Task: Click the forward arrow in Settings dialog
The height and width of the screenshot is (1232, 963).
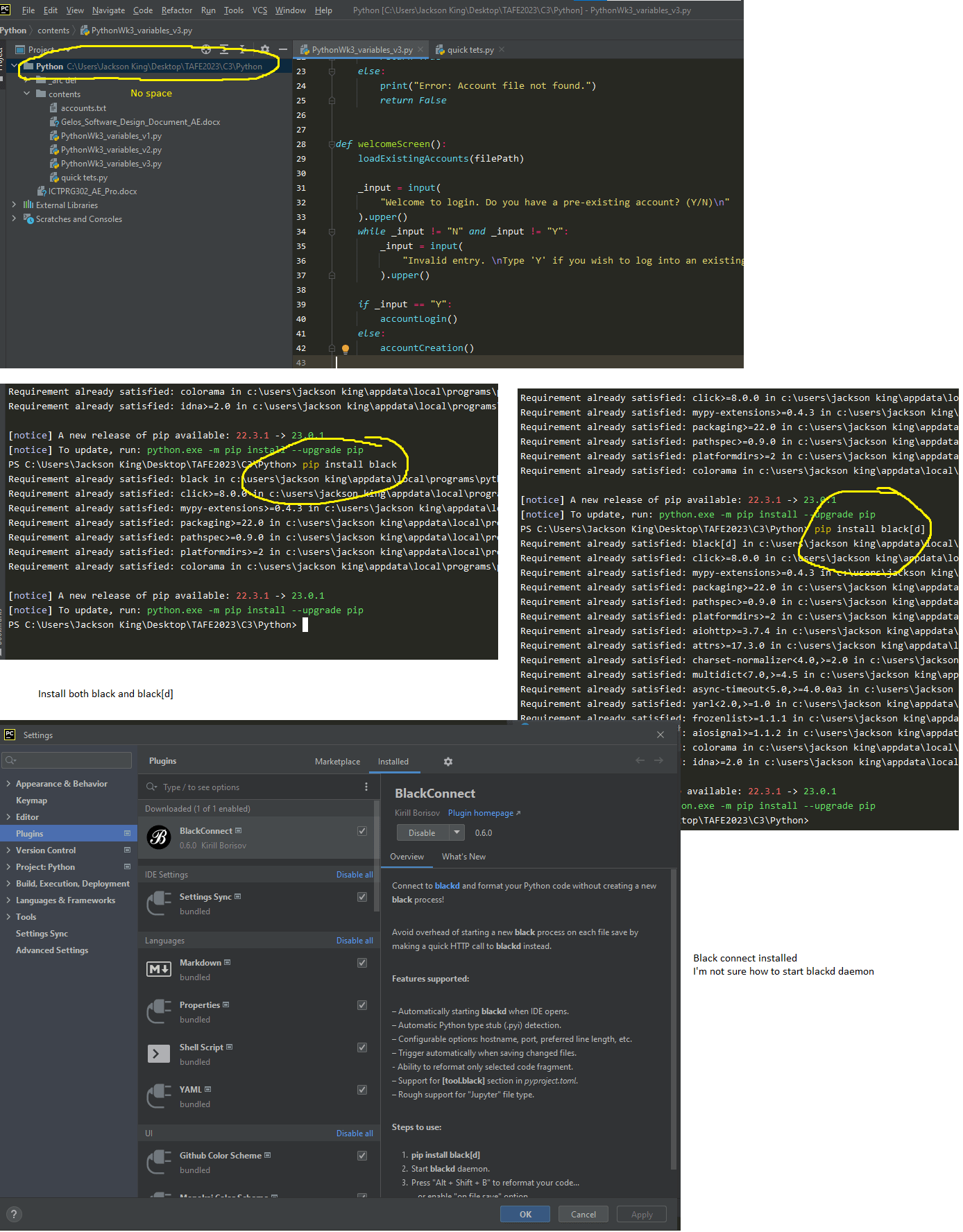Action: pos(658,760)
